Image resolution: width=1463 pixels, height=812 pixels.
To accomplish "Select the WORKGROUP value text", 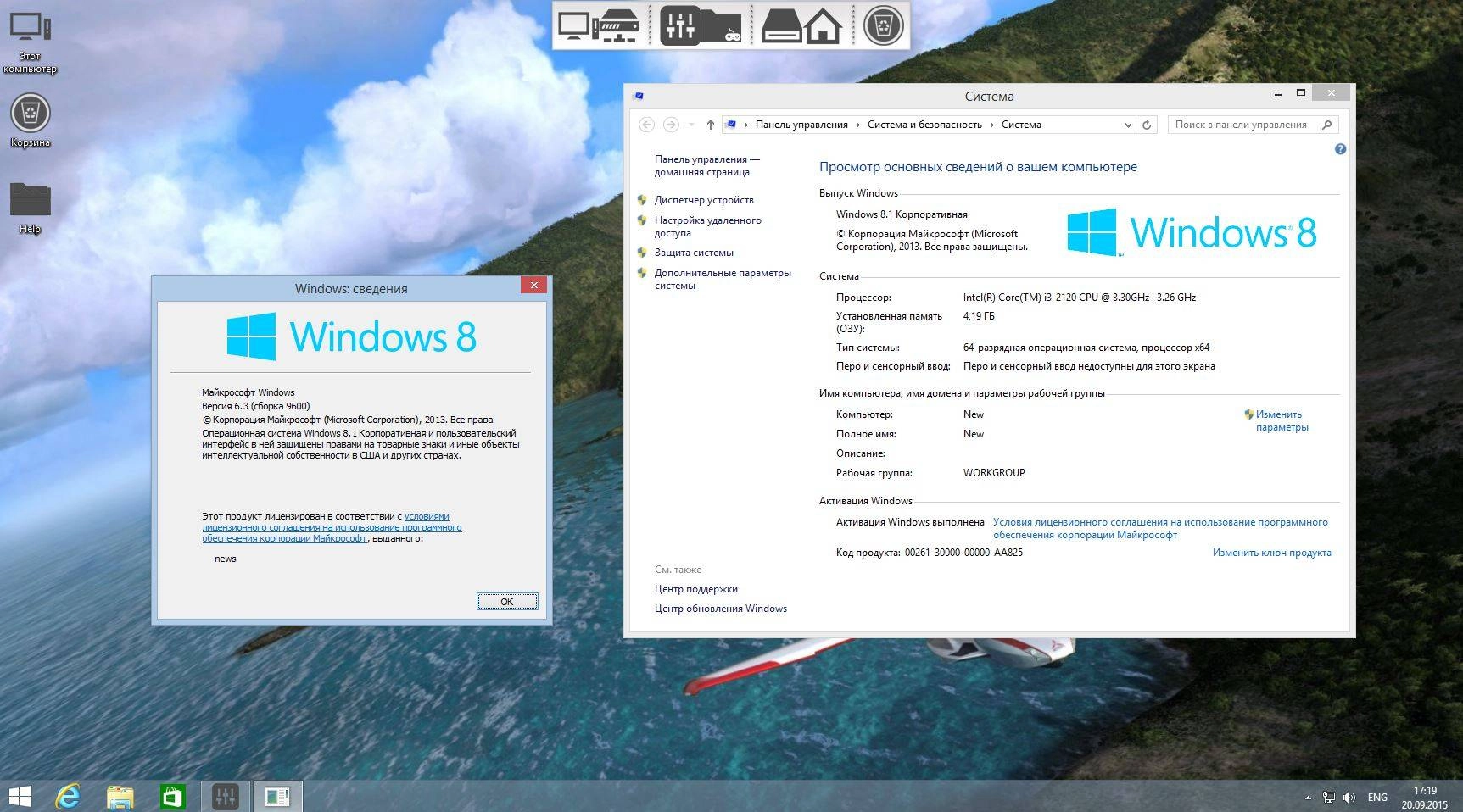I will click(x=994, y=473).
